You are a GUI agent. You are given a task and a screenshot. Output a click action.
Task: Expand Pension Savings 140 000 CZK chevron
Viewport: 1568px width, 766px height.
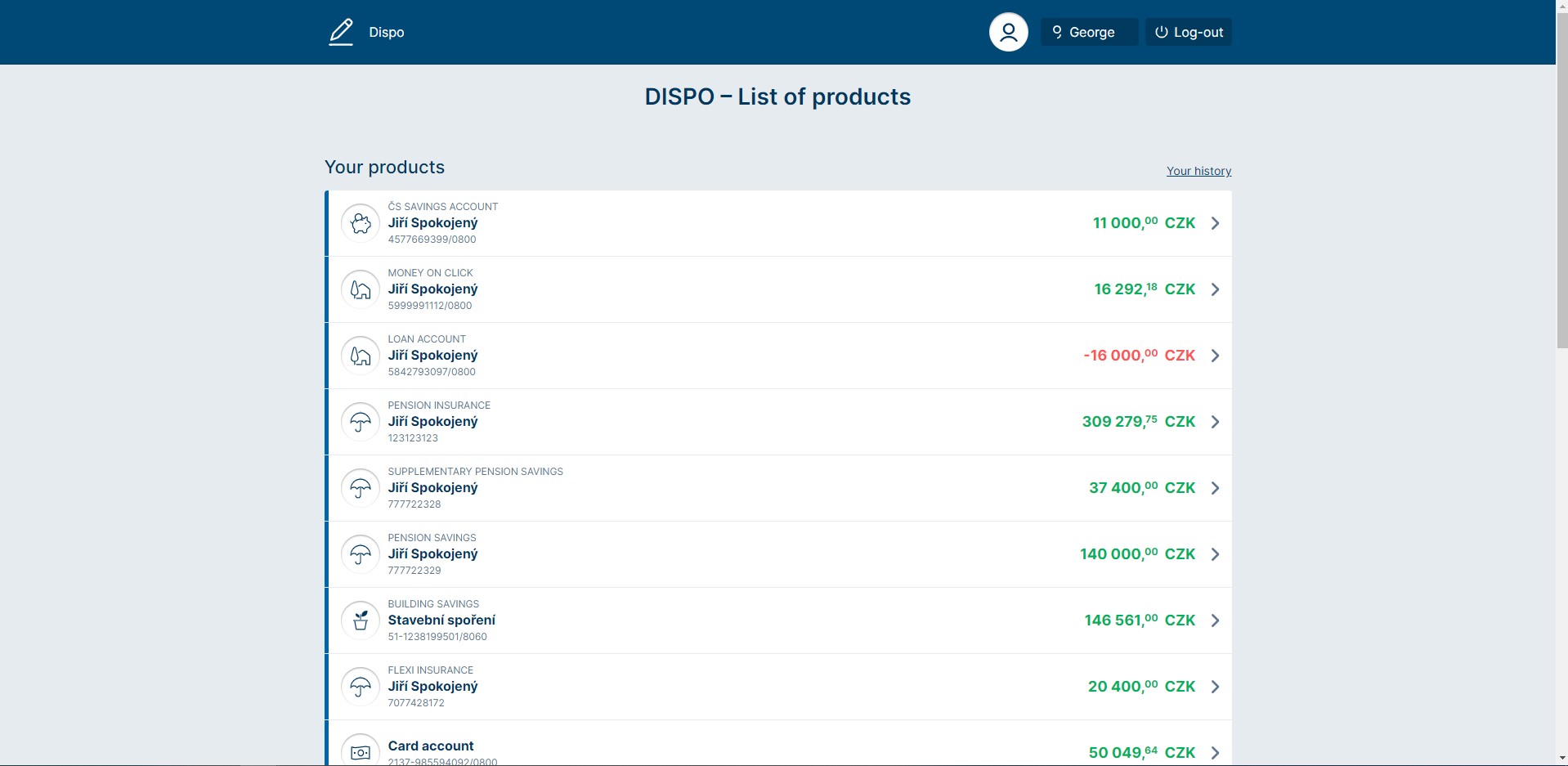tap(1215, 554)
